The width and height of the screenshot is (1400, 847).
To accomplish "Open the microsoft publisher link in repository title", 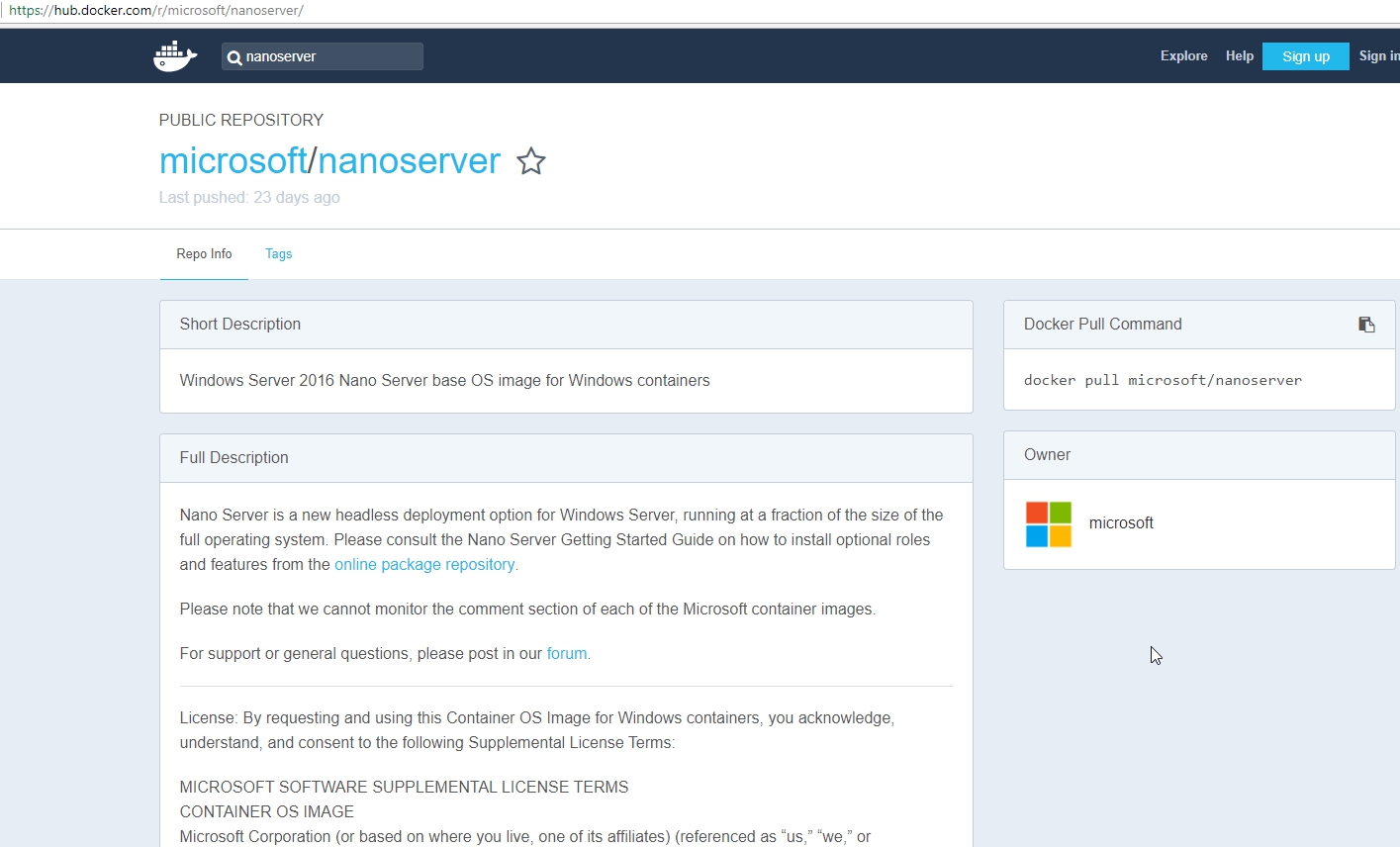I will tap(233, 160).
